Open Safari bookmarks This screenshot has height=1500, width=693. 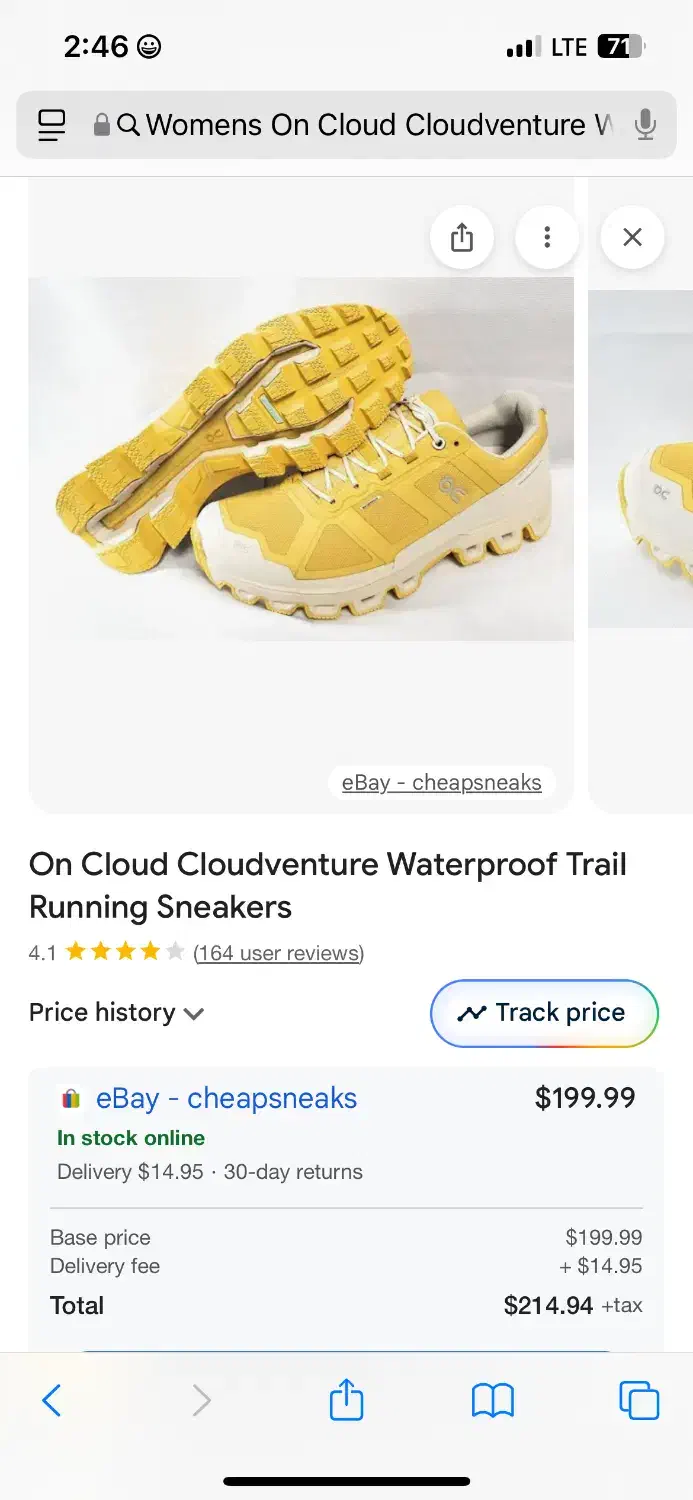492,1400
